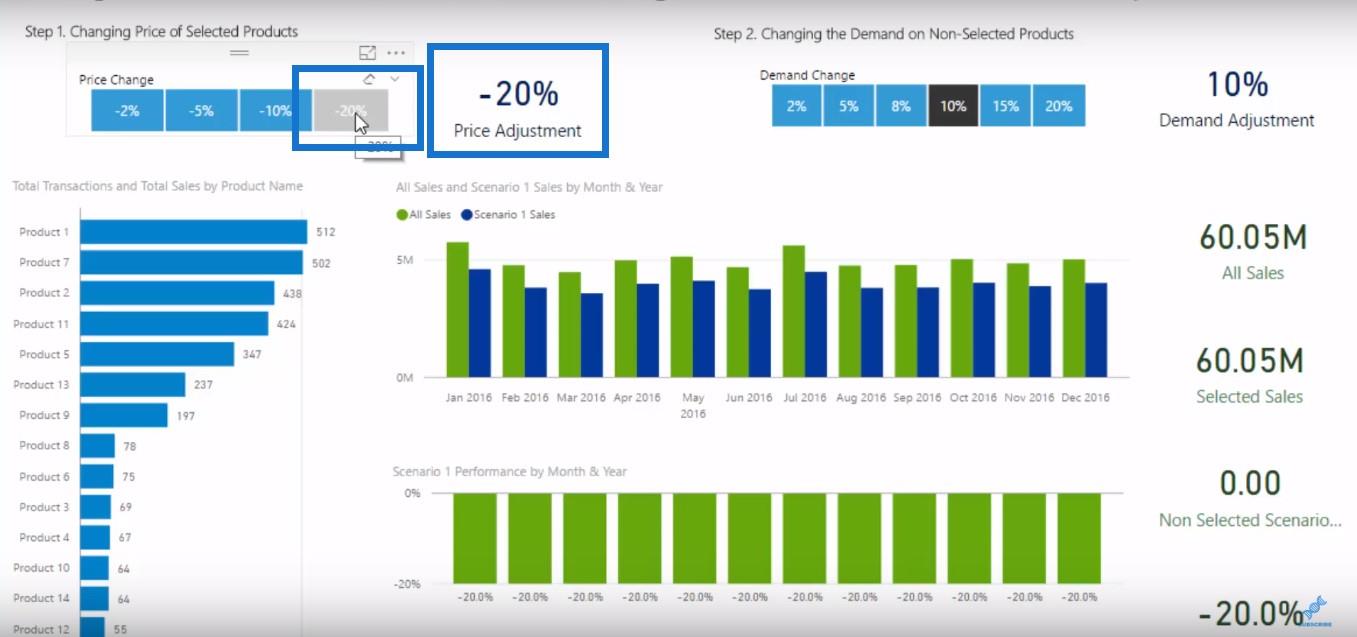1357x637 pixels.
Task: Select -2% in Price Change slicer
Action: pos(127,110)
